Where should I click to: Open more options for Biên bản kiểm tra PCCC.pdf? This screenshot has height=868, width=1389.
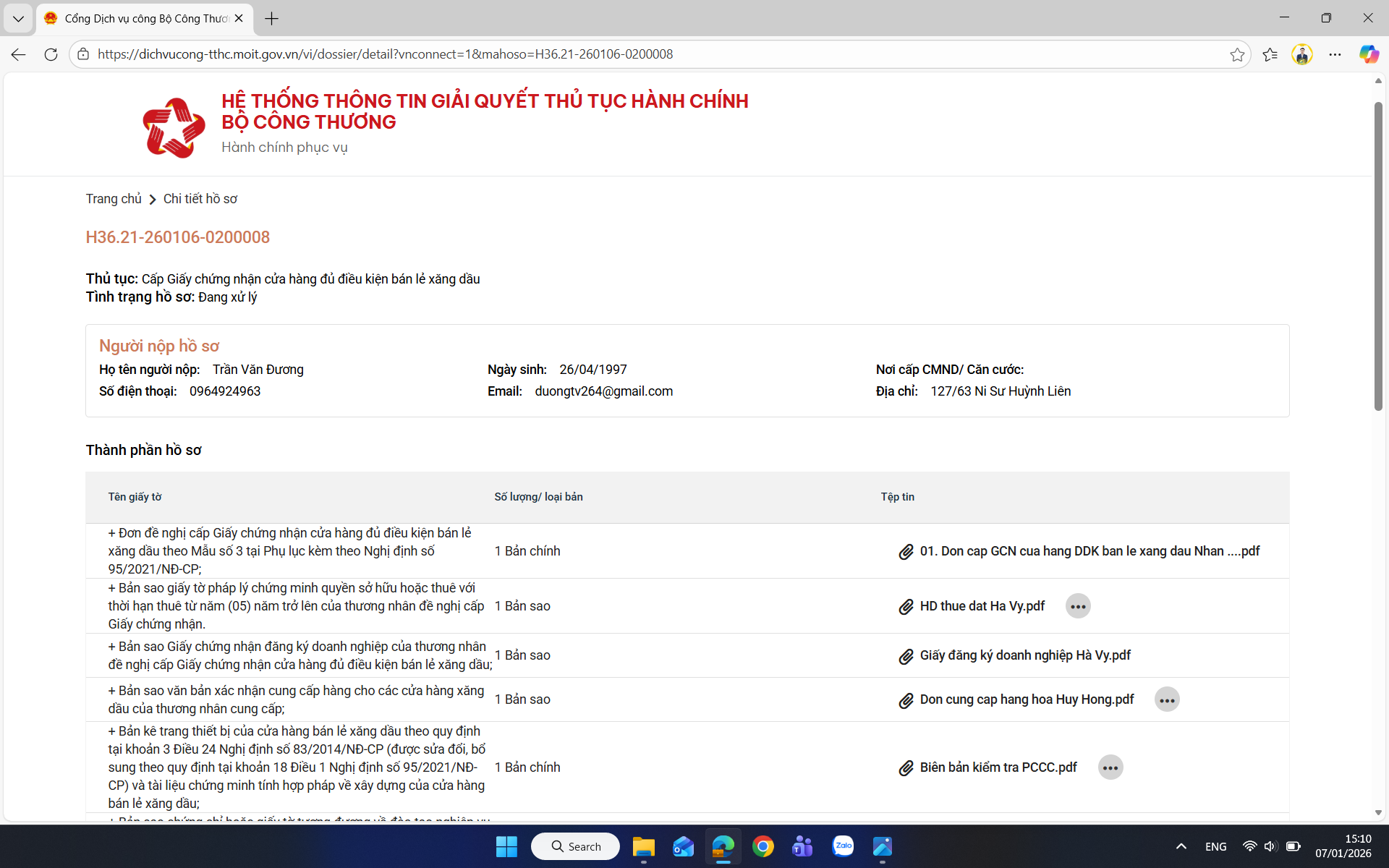point(1110,767)
